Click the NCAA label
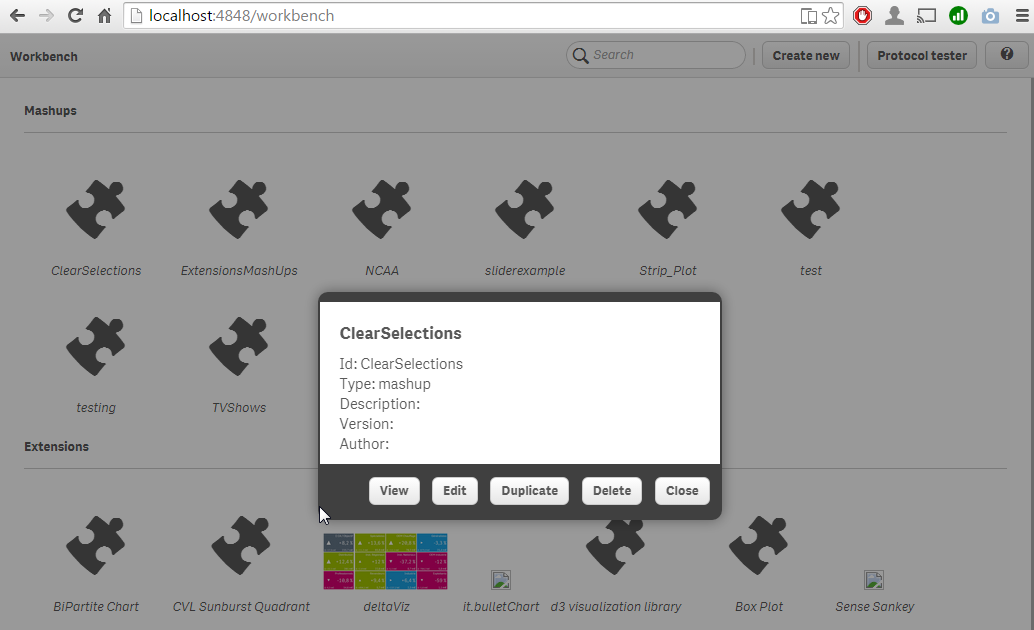Image resolution: width=1034 pixels, height=630 pixels. (x=382, y=270)
